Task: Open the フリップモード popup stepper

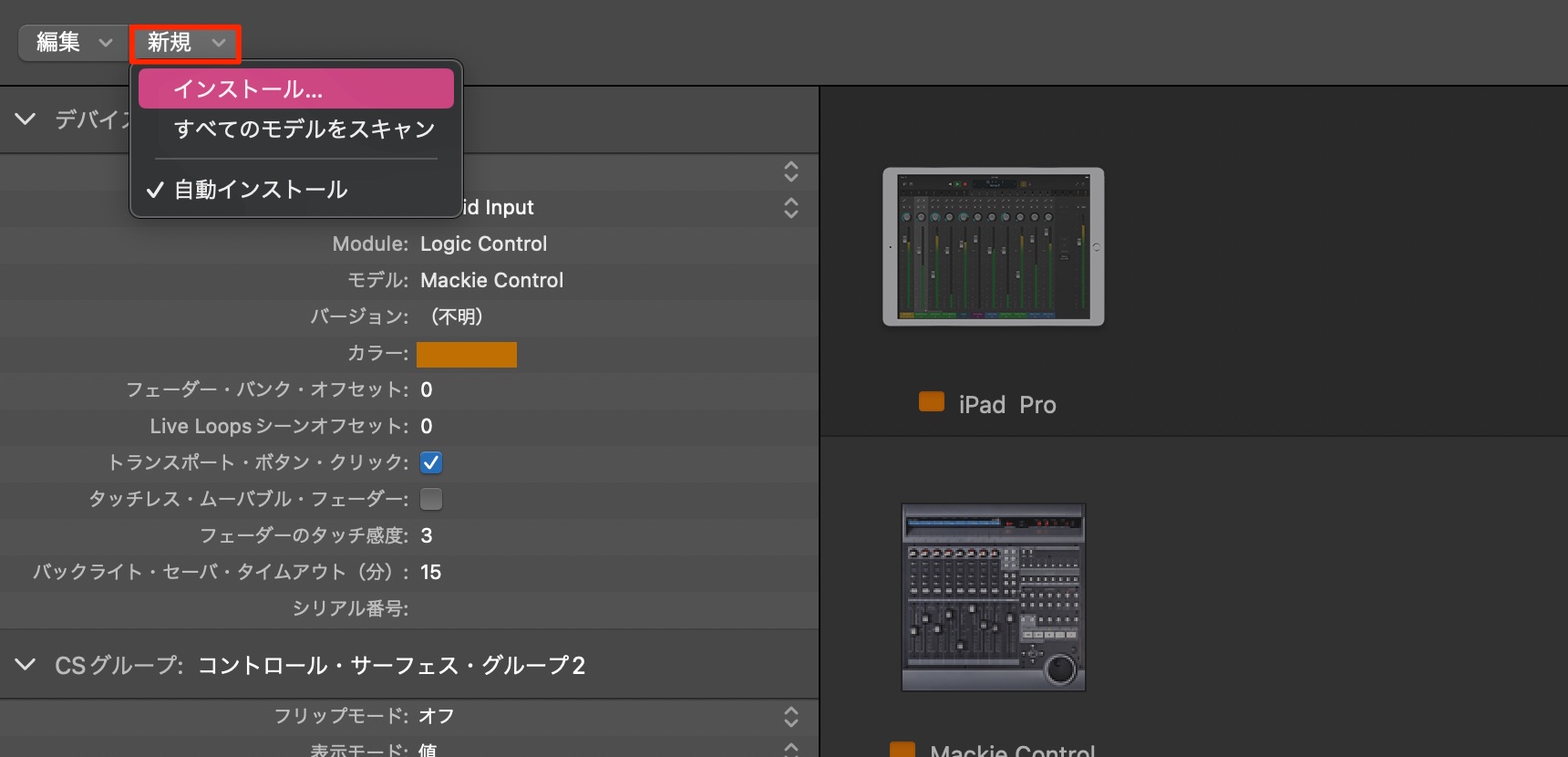Action: [790, 717]
